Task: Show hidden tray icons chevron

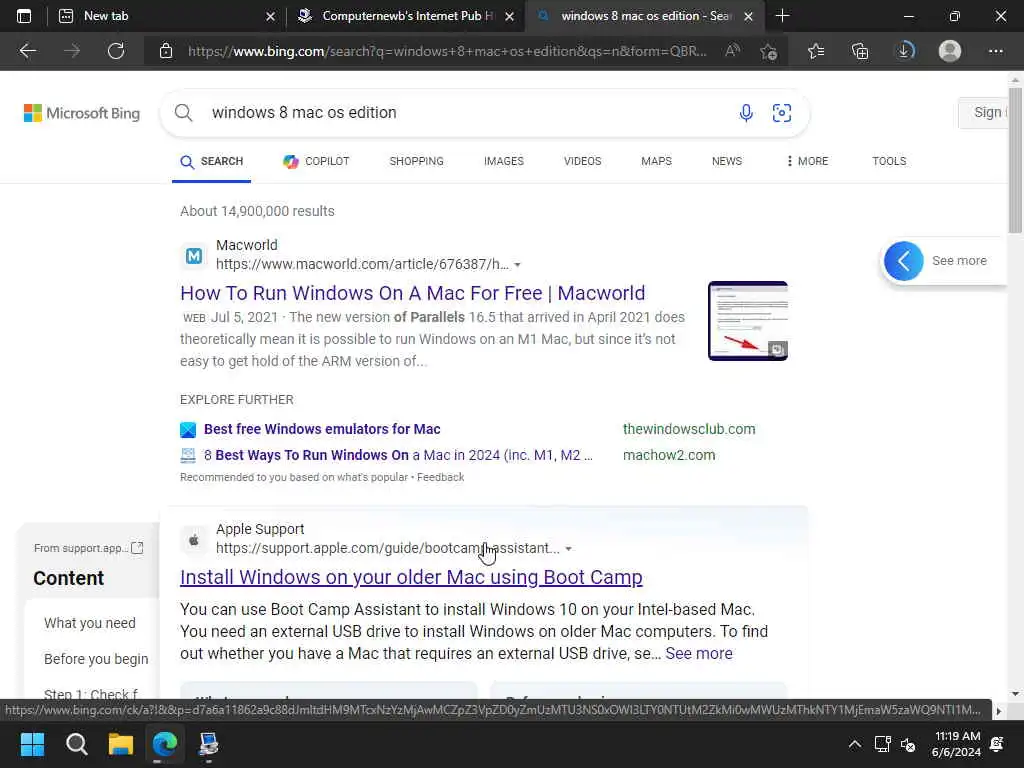Action: (x=854, y=744)
